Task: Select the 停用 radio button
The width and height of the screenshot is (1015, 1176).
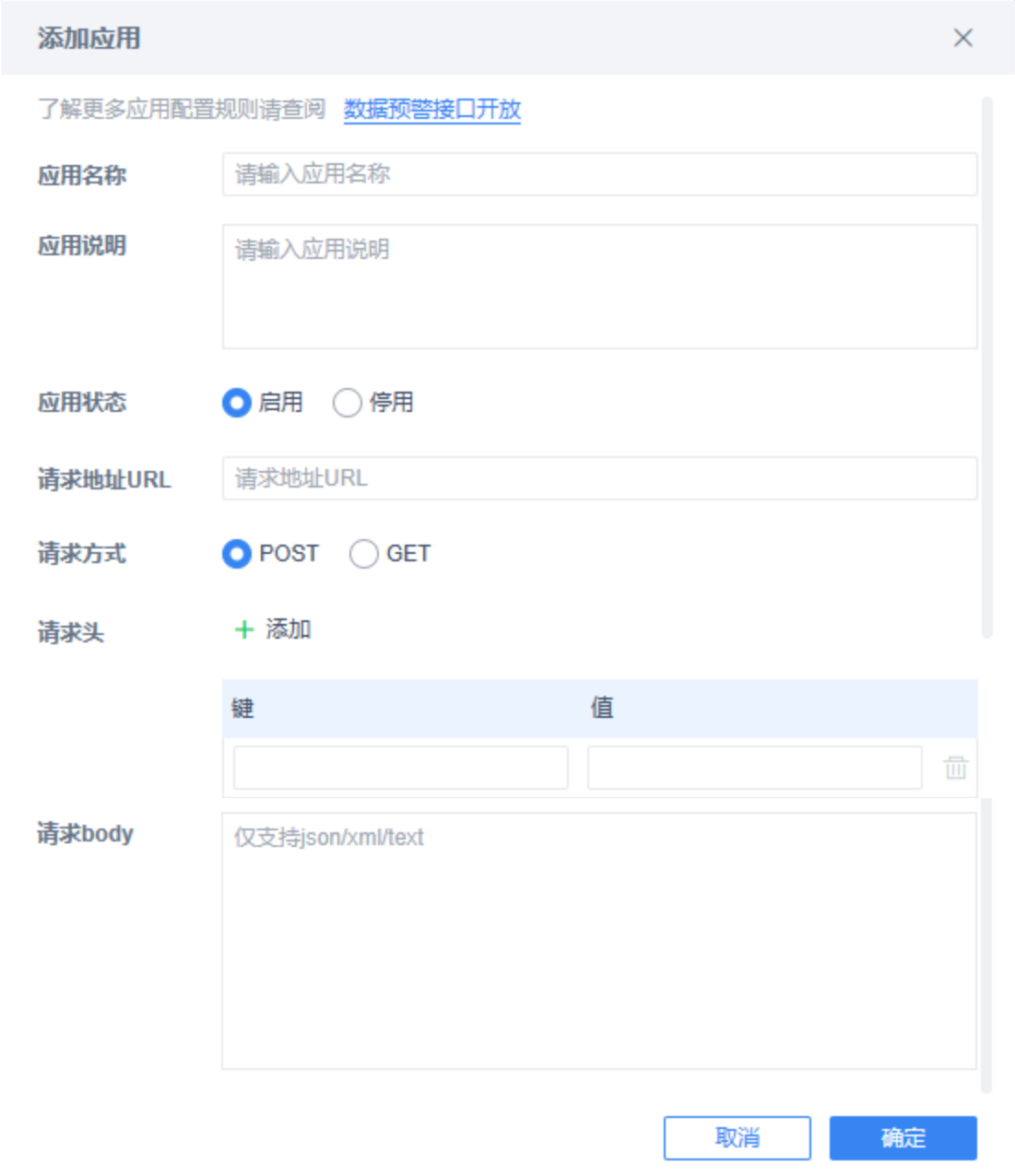Action: [348, 403]
